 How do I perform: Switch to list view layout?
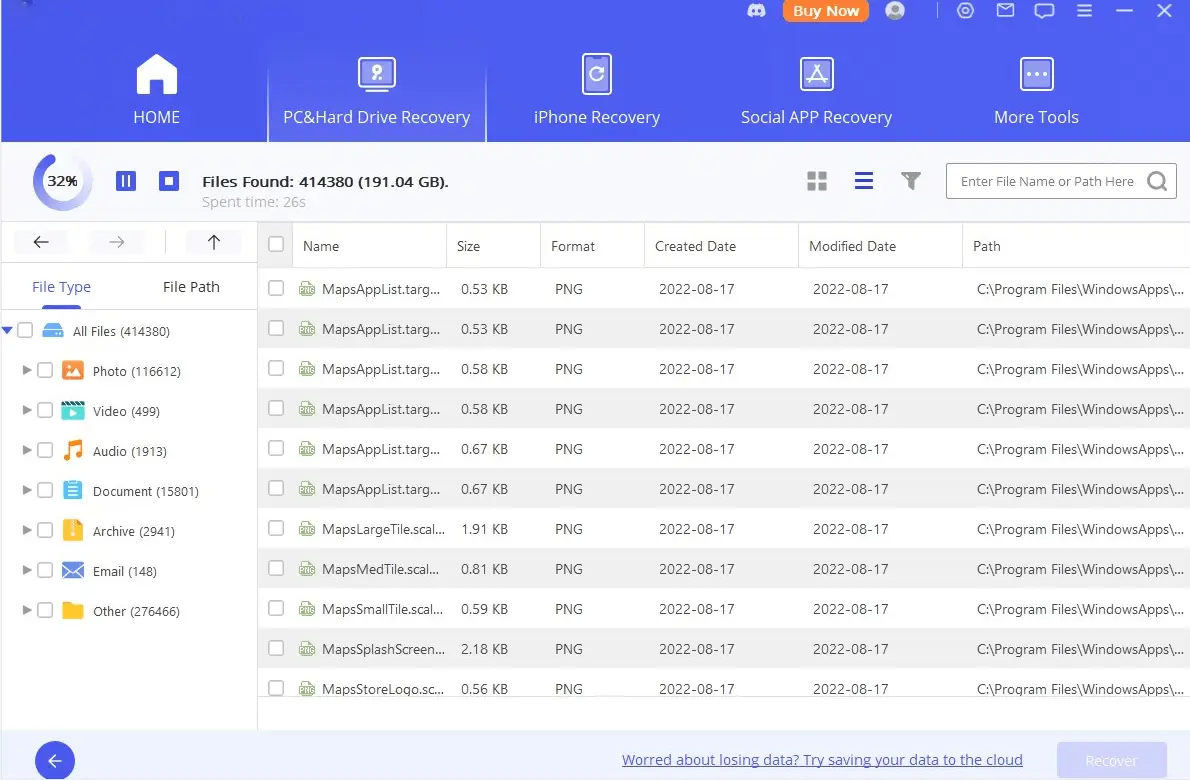pyautogui.click(x=864, y=181)
